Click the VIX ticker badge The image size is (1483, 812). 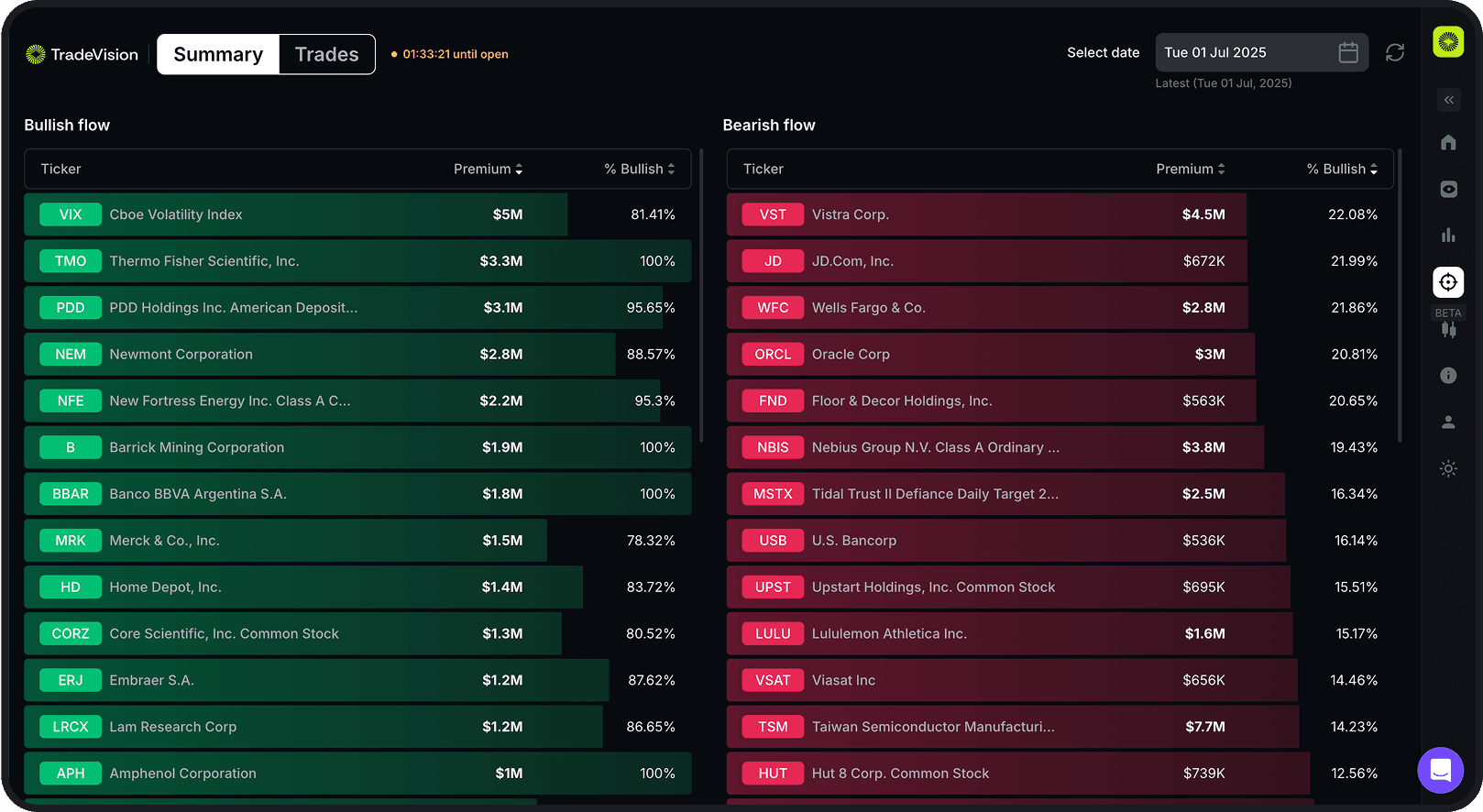[71, 215]
